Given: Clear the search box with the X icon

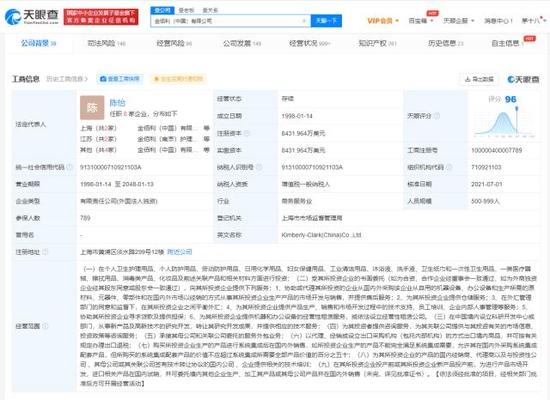Looking at the screenshot, I should tap(304, 21).
